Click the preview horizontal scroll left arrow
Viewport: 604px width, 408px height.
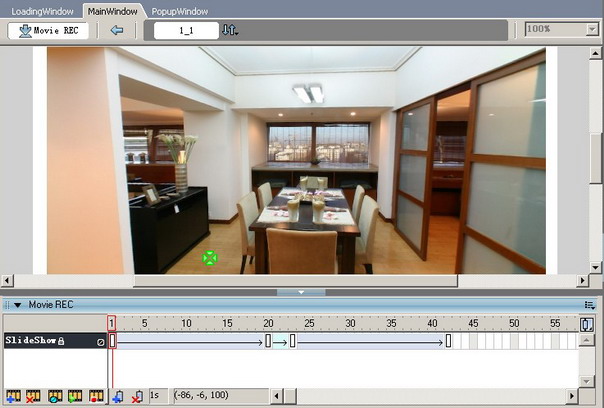7,280
